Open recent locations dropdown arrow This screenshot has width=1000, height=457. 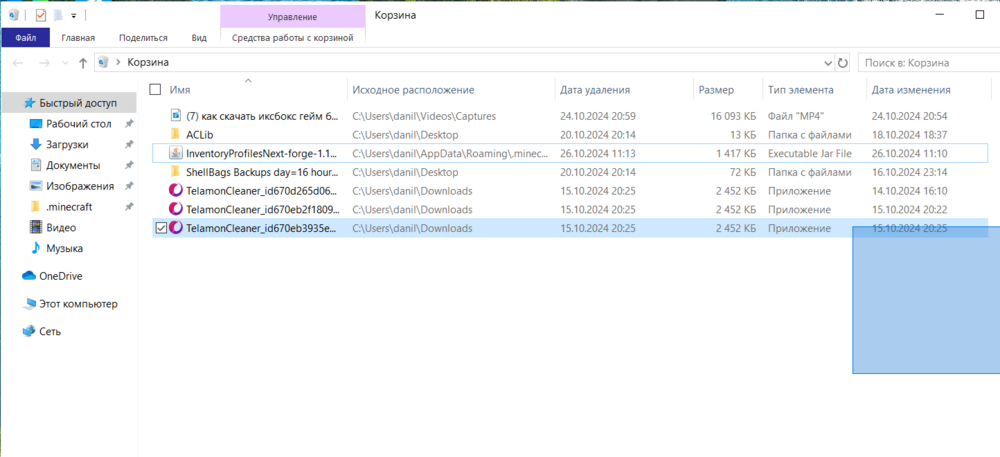[64, 63]
